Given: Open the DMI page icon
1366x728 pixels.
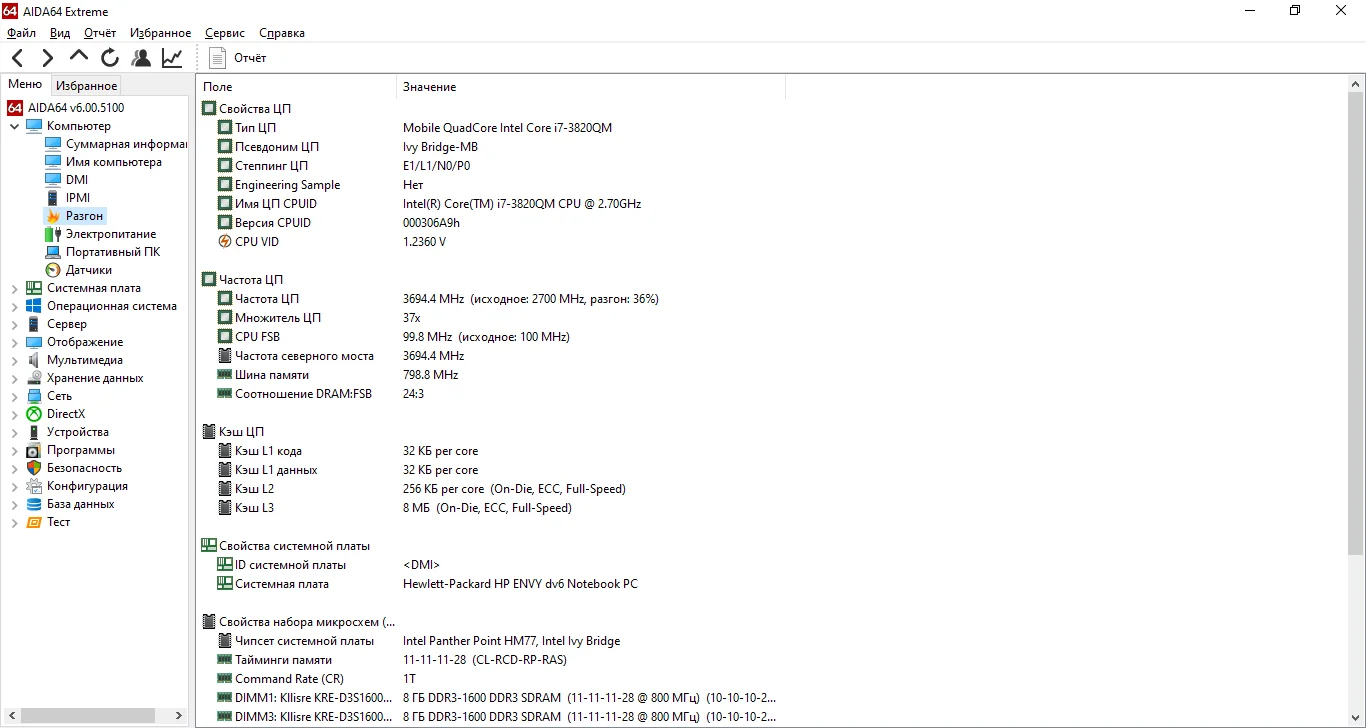Looking at the screenshot, I should [53, 180].
